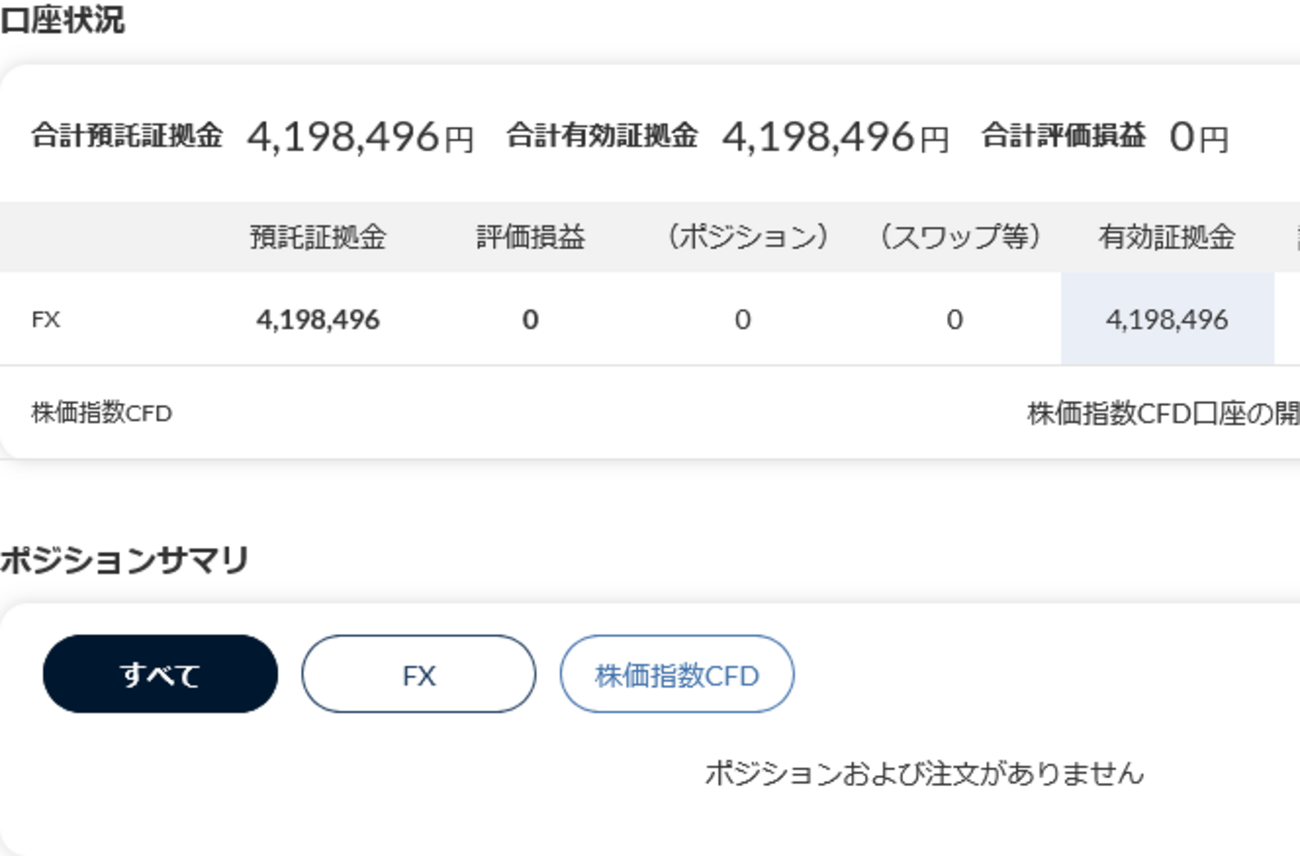Click the FX row label in account table
1300x856 pixels.
click(46, 320)
